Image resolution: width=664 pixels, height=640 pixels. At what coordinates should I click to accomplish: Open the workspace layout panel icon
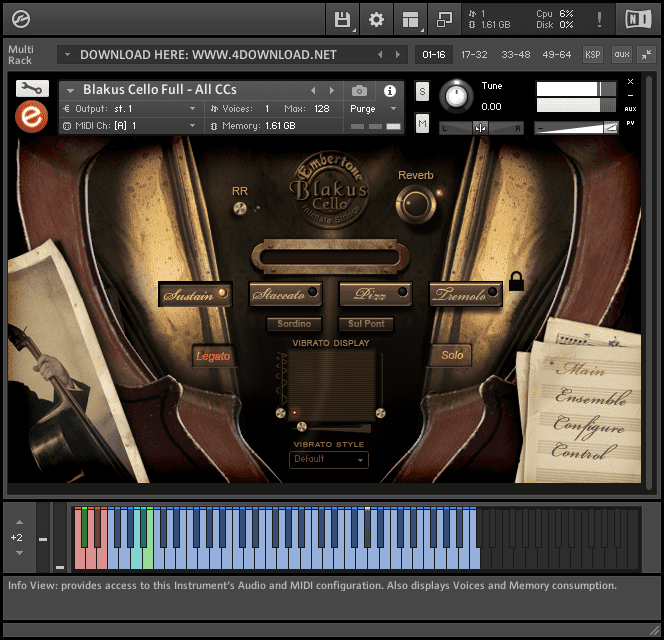pyautogui.click(x=410, y=19)
